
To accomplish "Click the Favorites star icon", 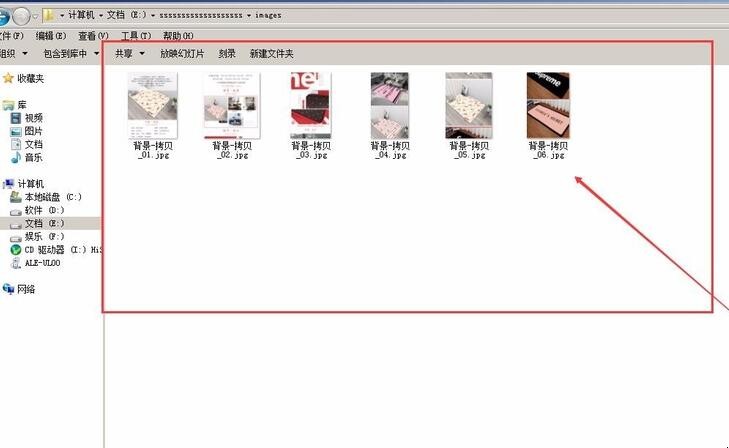I will [9, 78].
